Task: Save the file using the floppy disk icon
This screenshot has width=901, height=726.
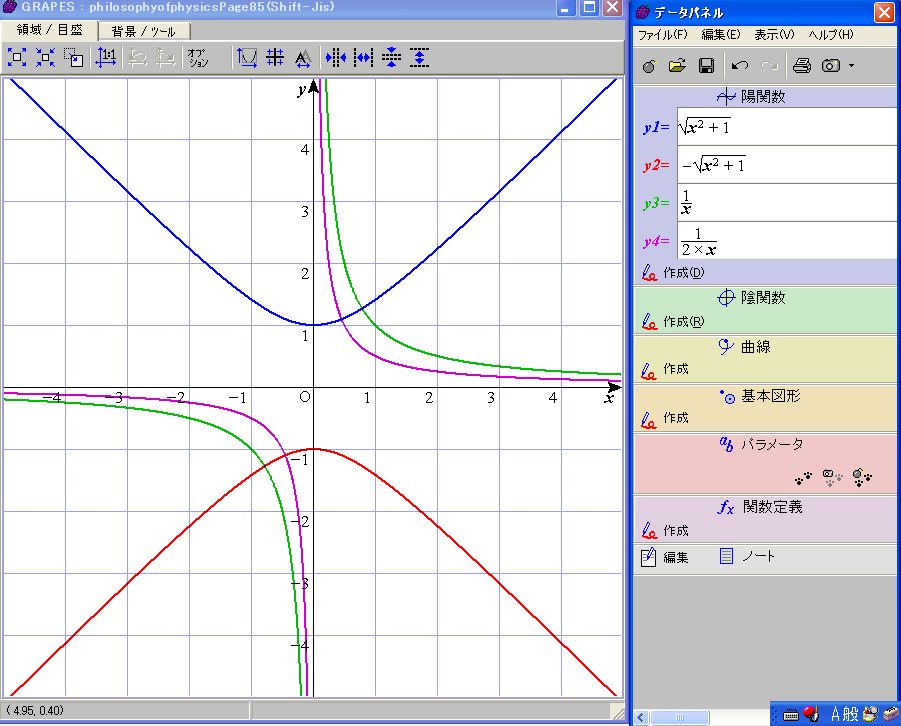Action: [x=705, y=66]
